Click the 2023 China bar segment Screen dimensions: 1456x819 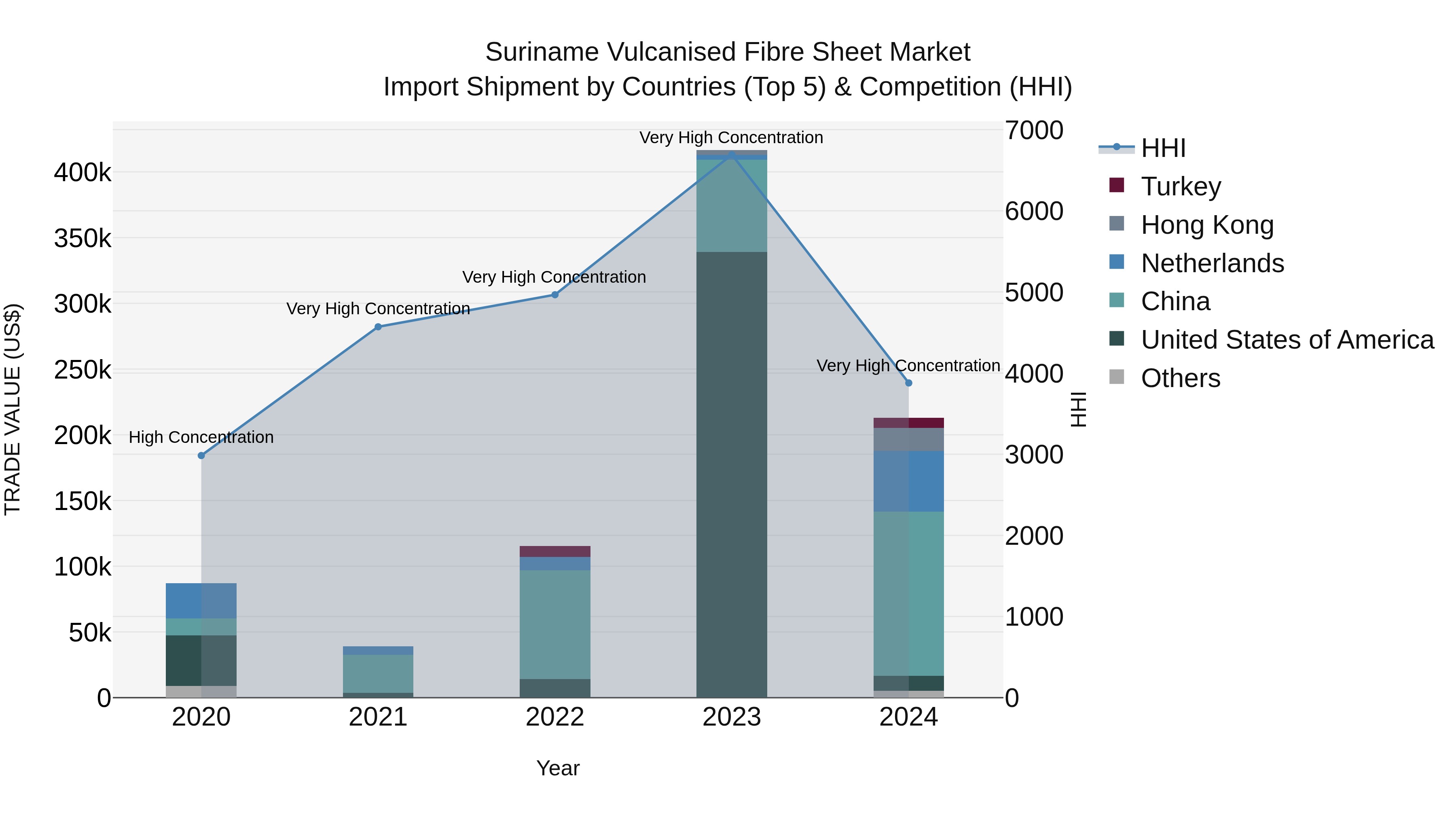[x=732, y=206]
